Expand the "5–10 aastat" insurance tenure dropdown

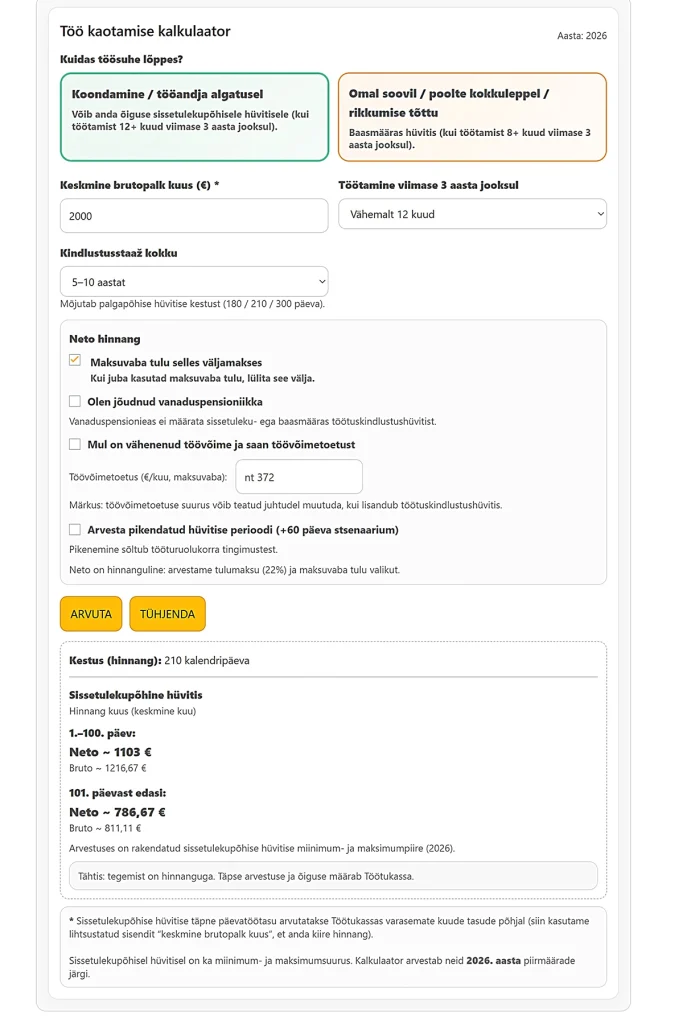(194, 282)
